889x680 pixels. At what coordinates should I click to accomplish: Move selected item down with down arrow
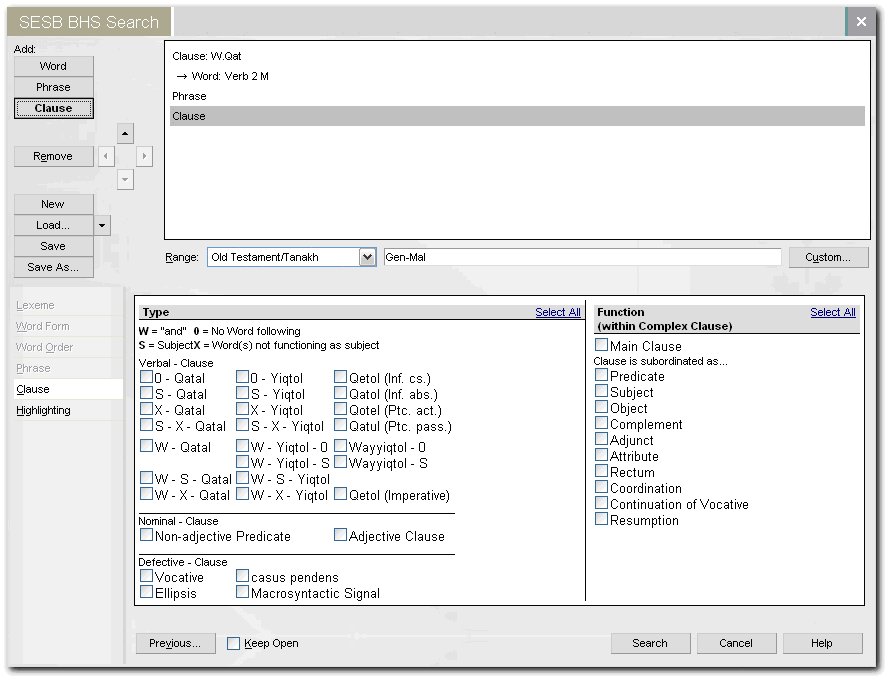pos(125,180)
